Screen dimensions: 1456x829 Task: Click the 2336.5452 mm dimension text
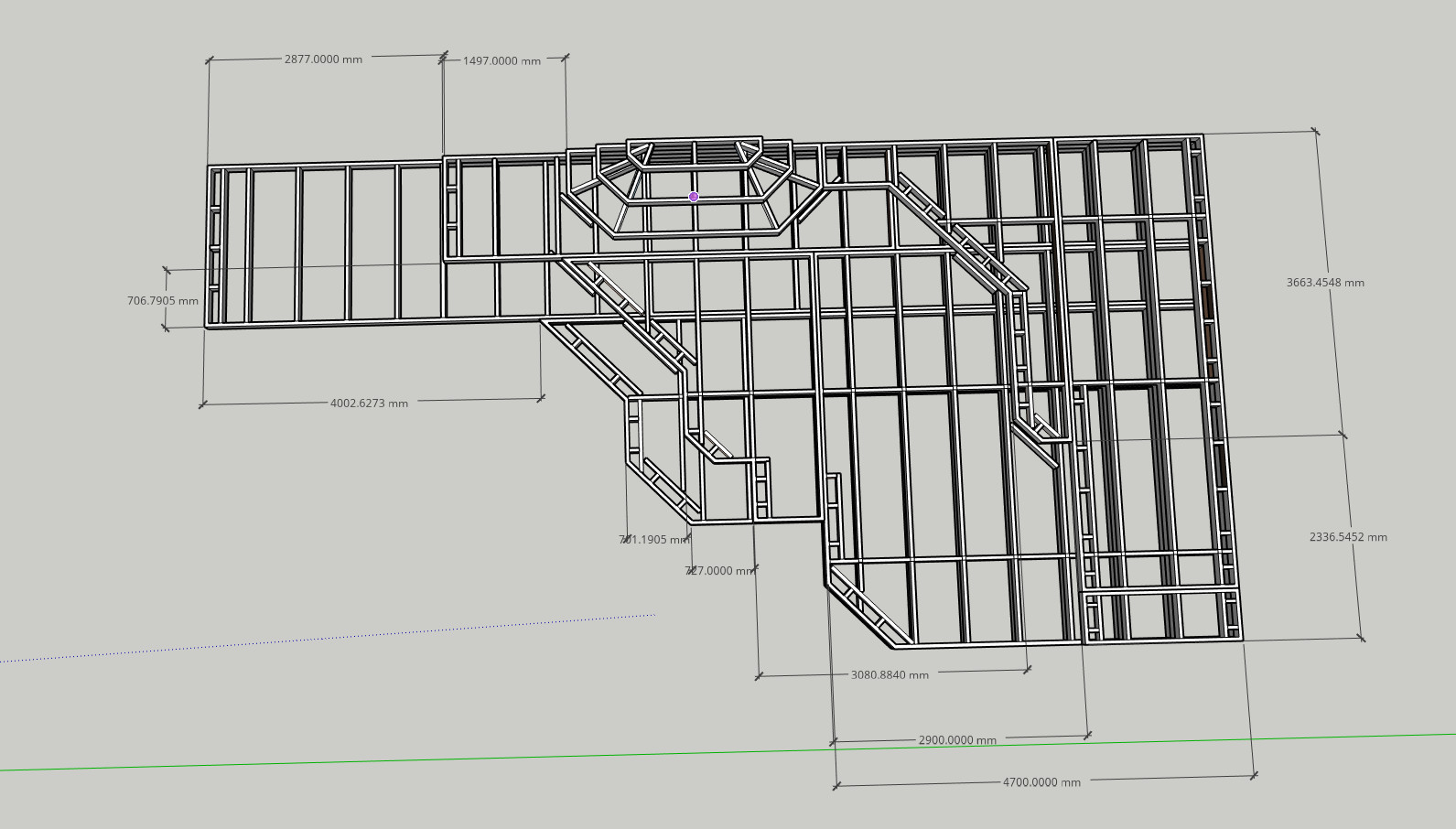coord(1348,537)
